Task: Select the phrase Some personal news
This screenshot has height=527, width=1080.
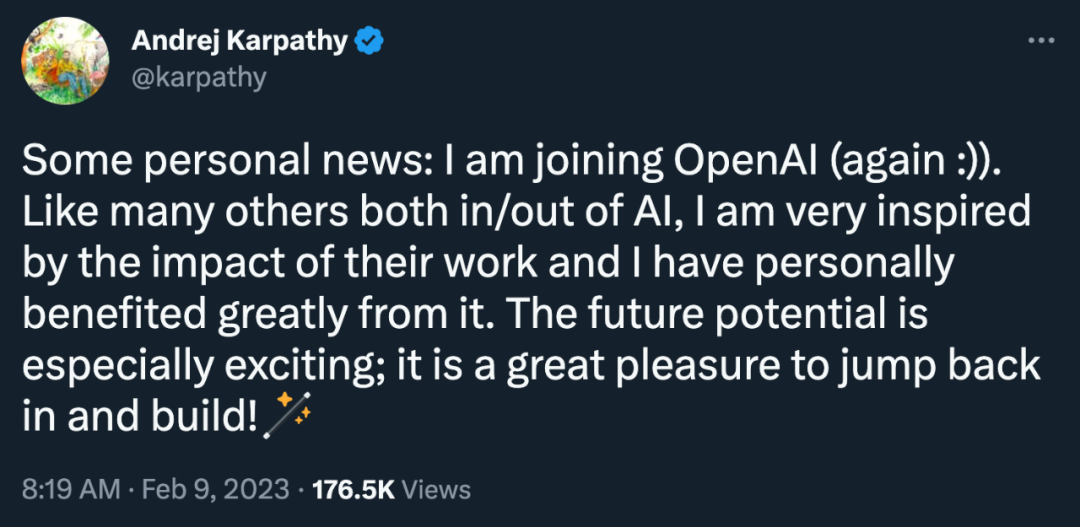Action: (x=195, y=163)
